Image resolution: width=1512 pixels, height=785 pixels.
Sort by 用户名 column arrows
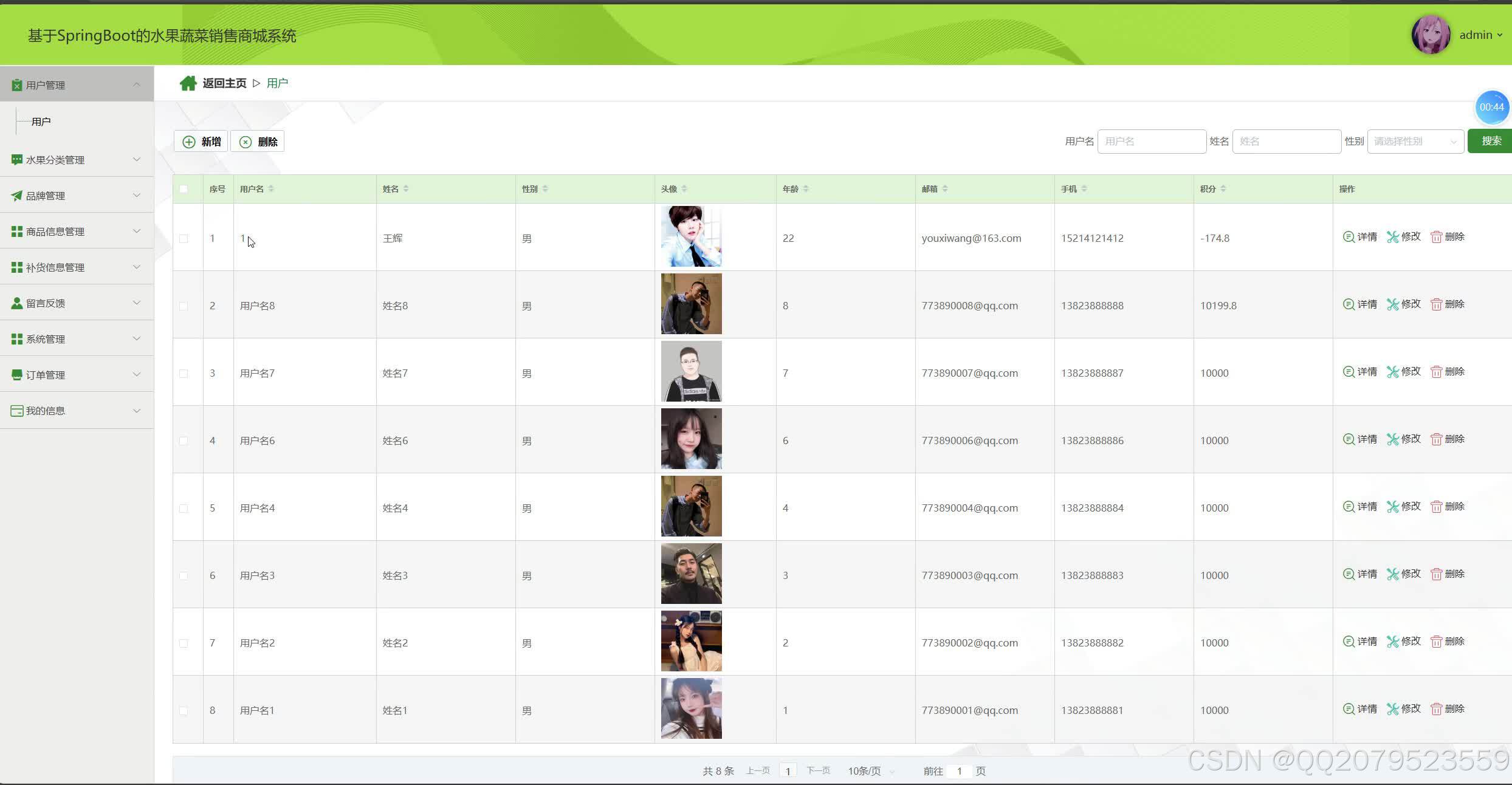[x=271, y=189]
